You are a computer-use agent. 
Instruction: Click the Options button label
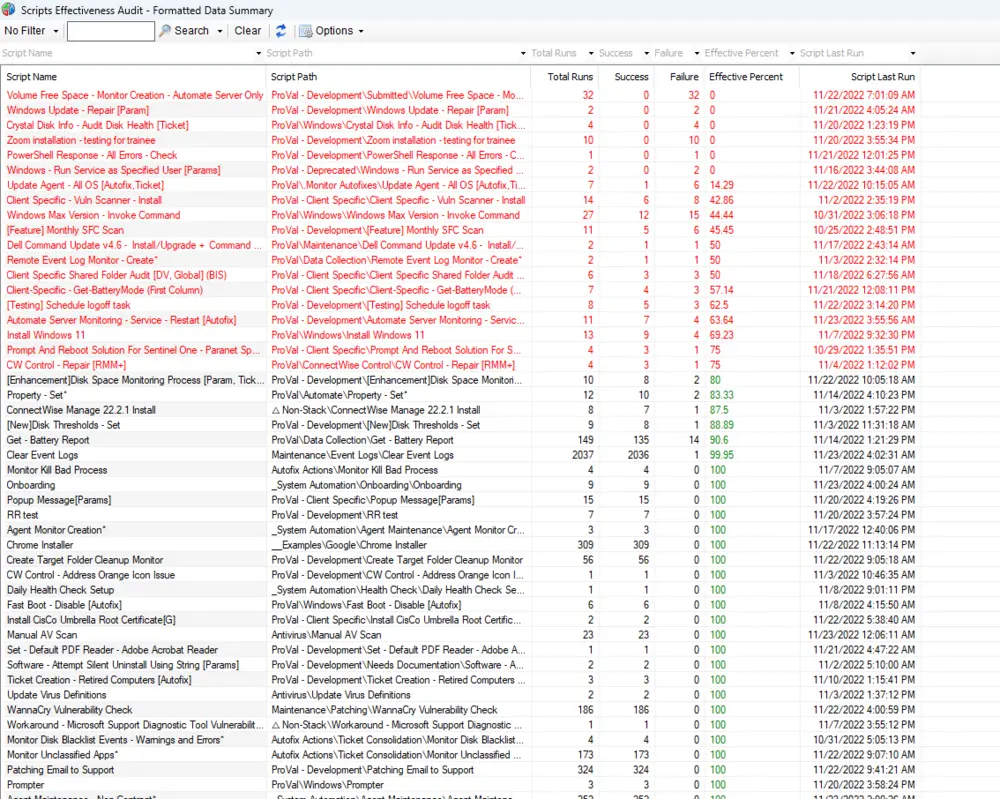(334, 31)
